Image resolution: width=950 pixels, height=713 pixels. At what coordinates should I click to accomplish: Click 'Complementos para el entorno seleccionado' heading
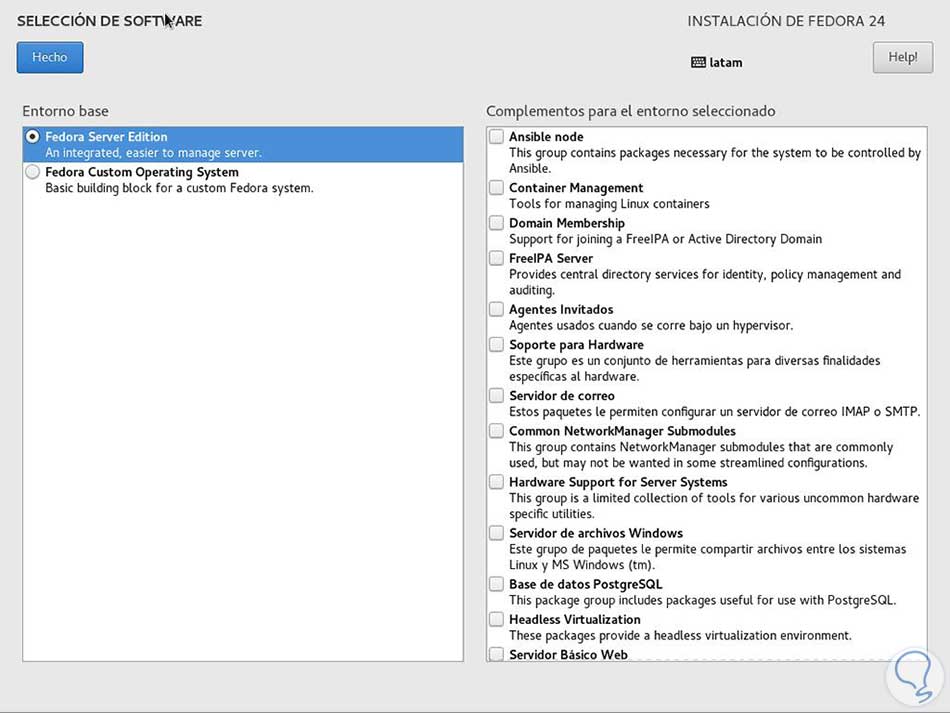631,111
